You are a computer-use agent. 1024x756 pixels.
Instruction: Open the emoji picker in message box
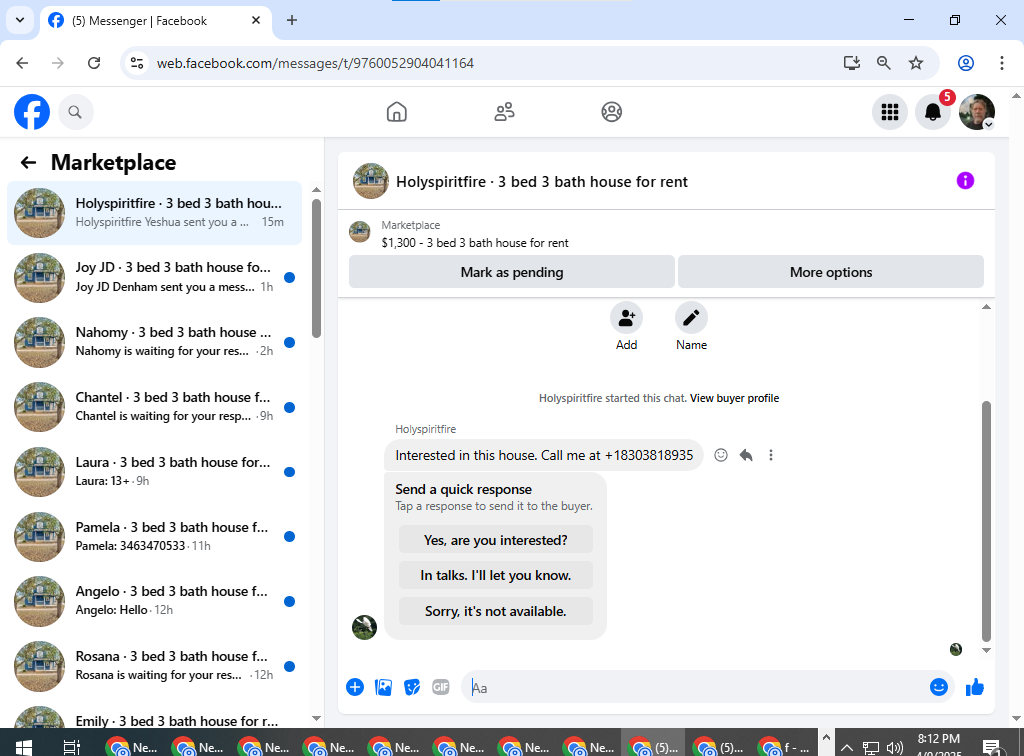pyautogui.click(x=938, y=687)
